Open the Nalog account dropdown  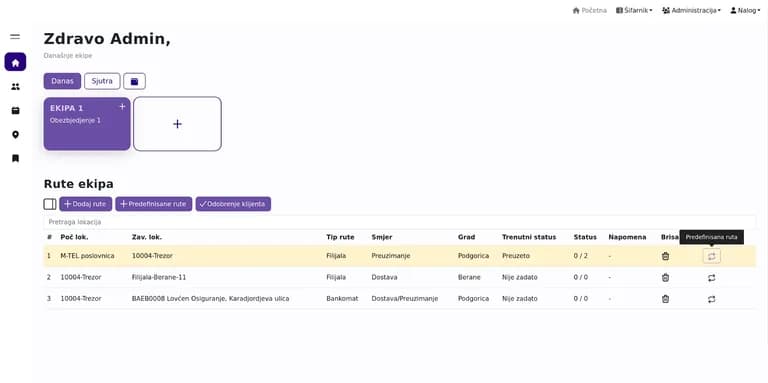tap(745, 10)
